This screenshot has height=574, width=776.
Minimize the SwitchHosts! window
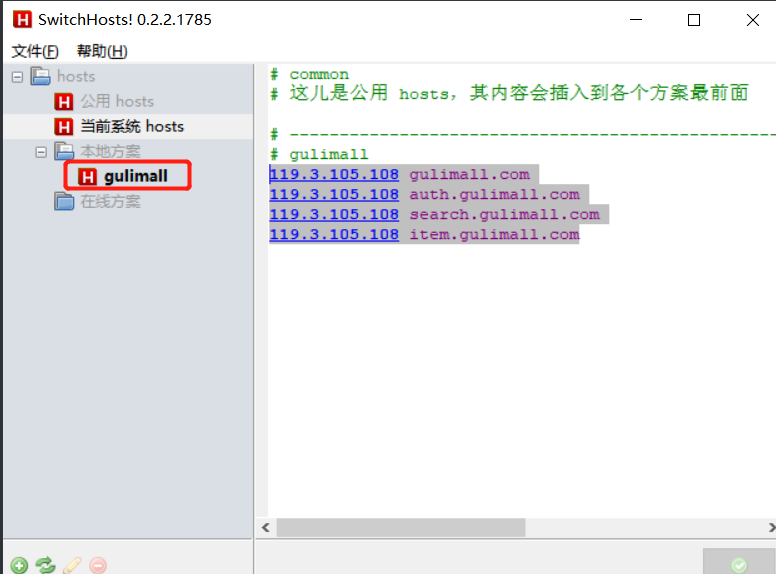coord(636,20)
